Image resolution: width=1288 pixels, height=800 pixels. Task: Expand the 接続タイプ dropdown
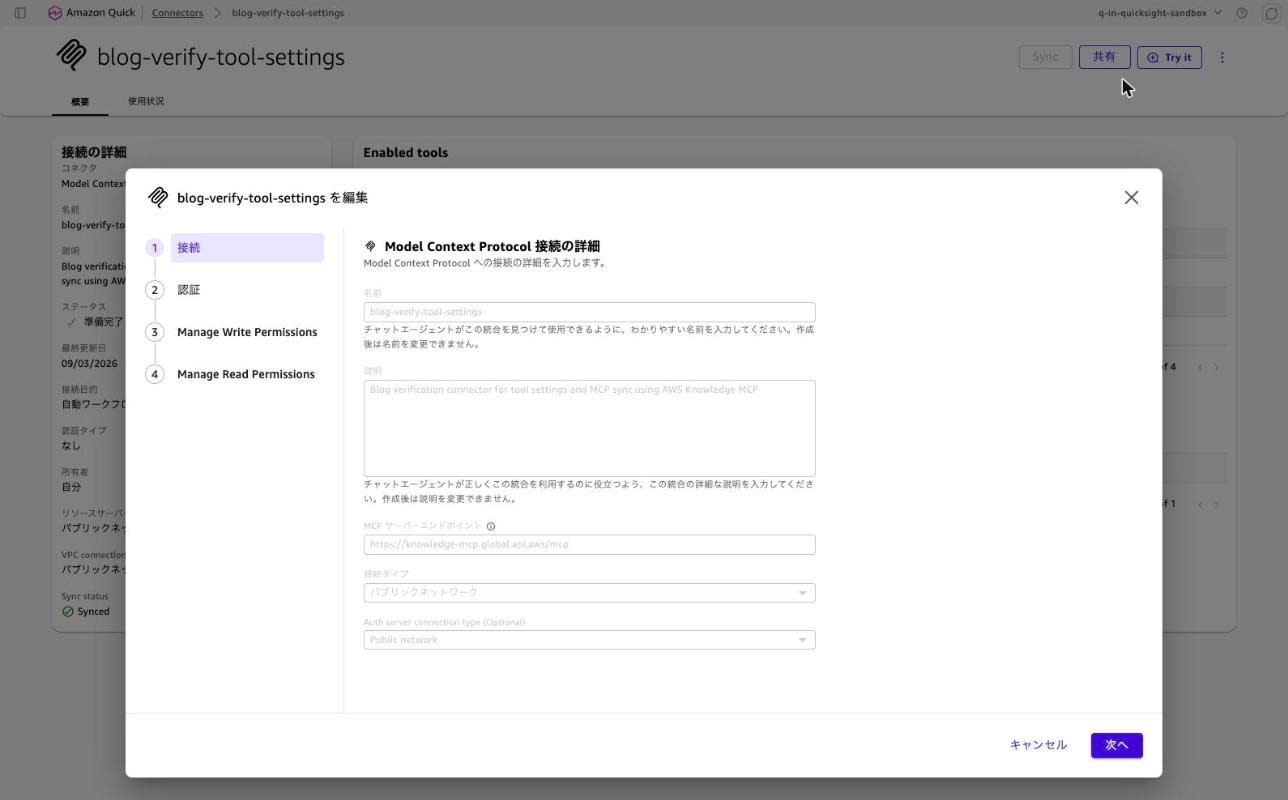[x=589, y=593]
